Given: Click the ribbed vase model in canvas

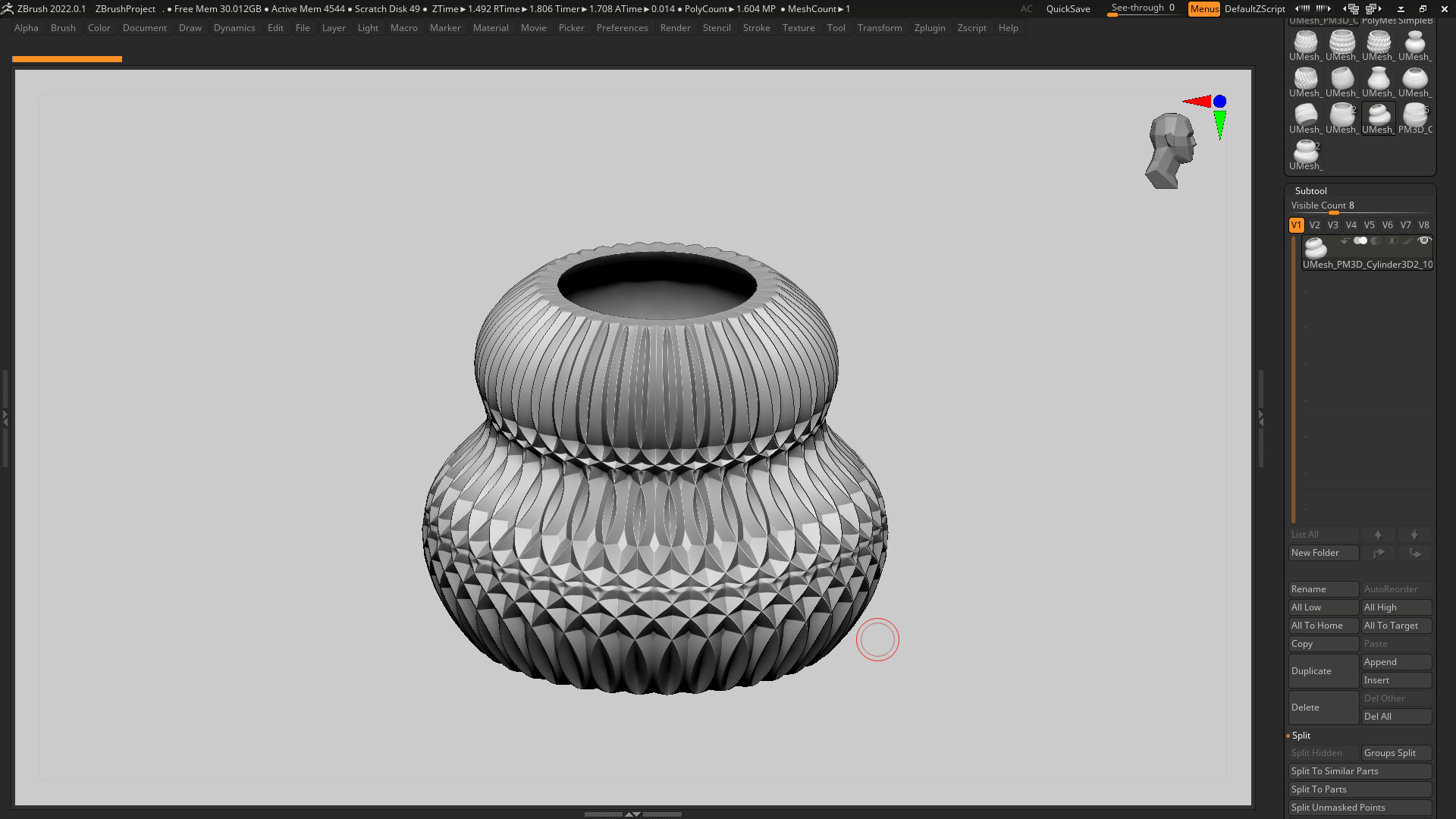Looking at the screenshot, I should point(654,469).
